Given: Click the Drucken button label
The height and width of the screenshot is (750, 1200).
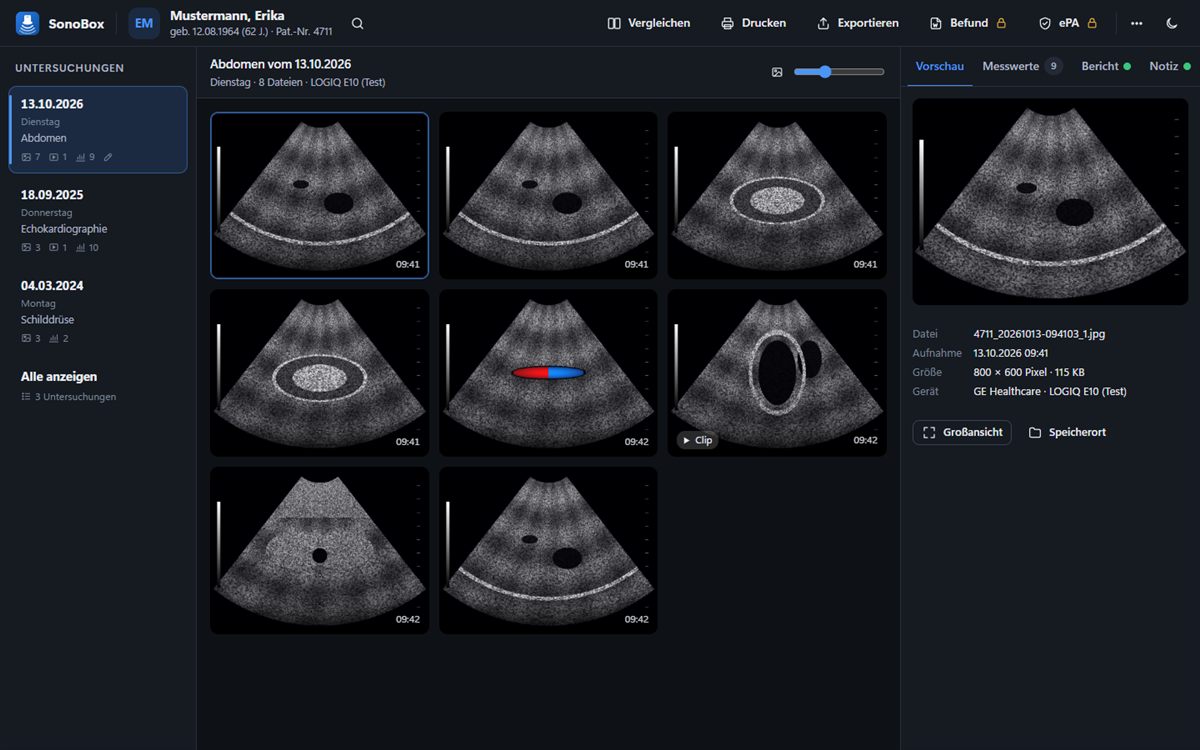Looking at the screenshot, I should [764, 23].
